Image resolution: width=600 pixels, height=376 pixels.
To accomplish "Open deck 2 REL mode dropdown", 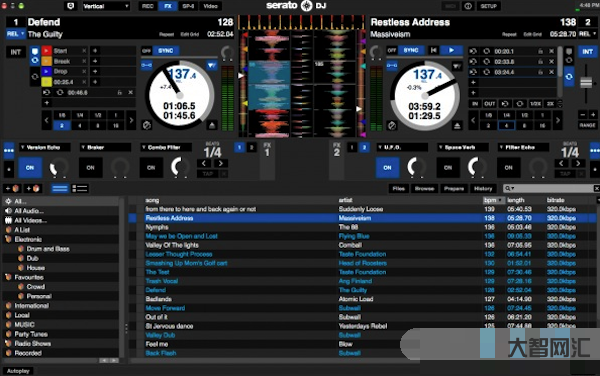I will (587, 34).
